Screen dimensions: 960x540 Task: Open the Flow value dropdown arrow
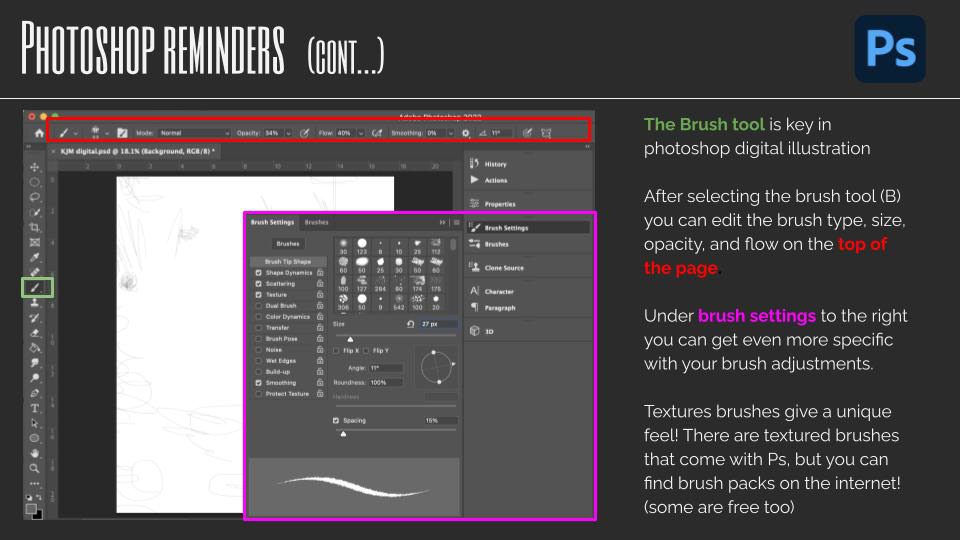(361, 133)
